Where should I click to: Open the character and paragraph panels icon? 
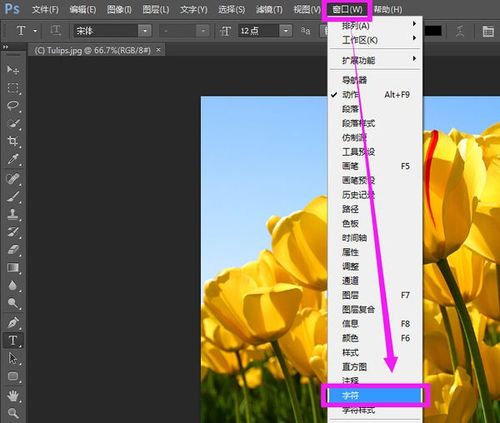488,31
